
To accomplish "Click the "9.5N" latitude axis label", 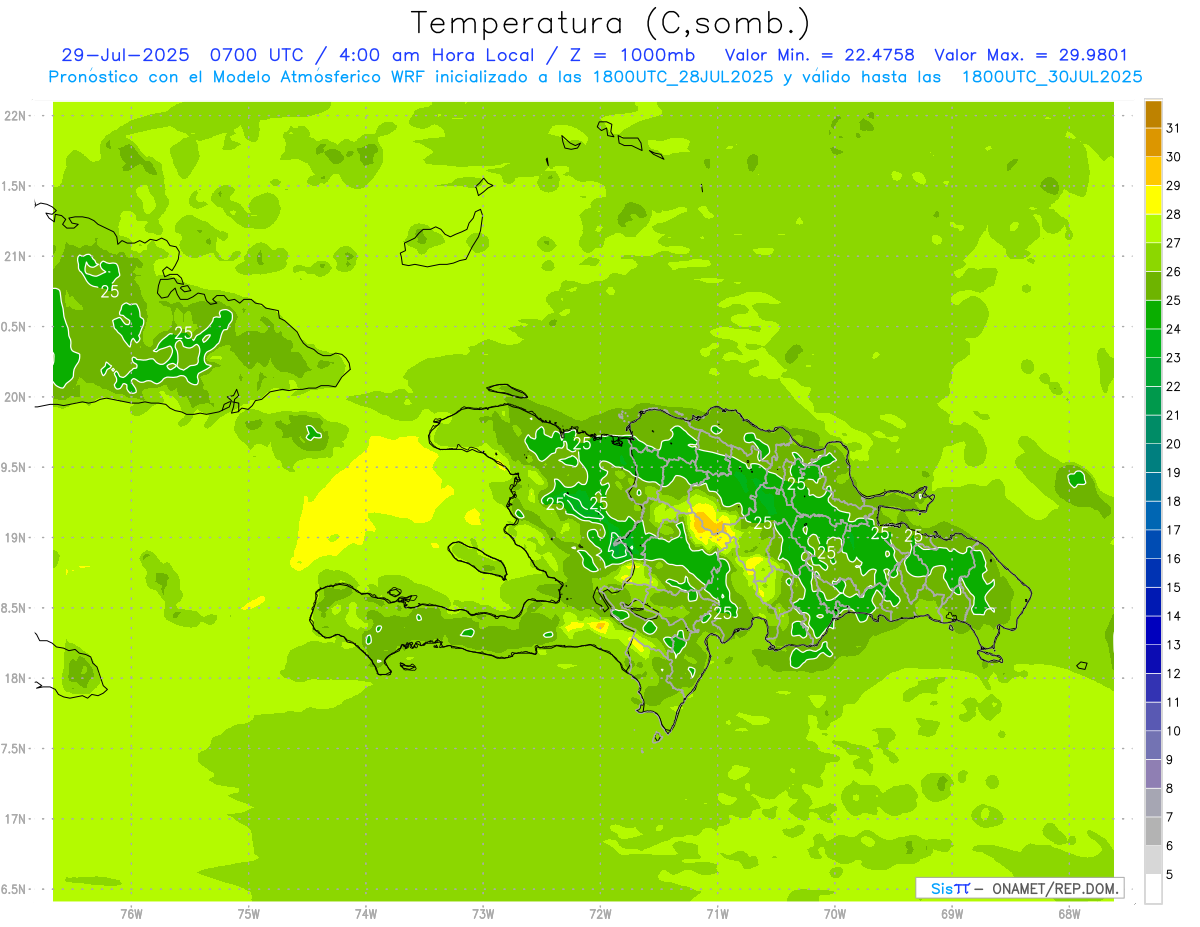I will (x=14, y=468).
